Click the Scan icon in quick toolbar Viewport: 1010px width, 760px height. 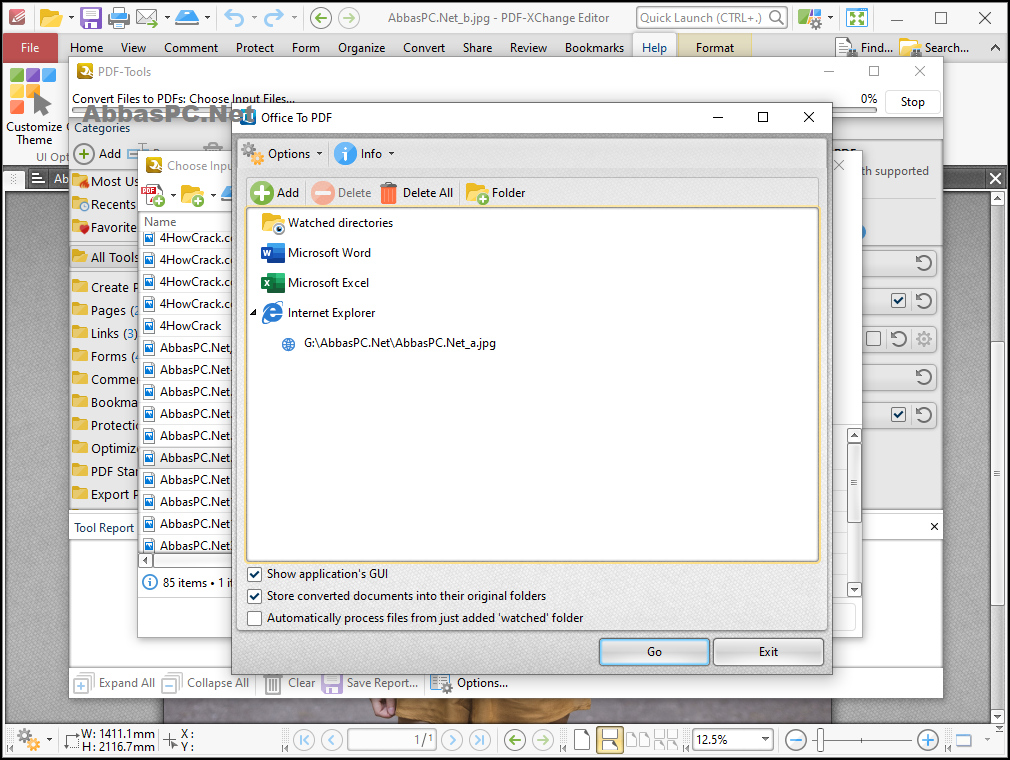[187, 17]
